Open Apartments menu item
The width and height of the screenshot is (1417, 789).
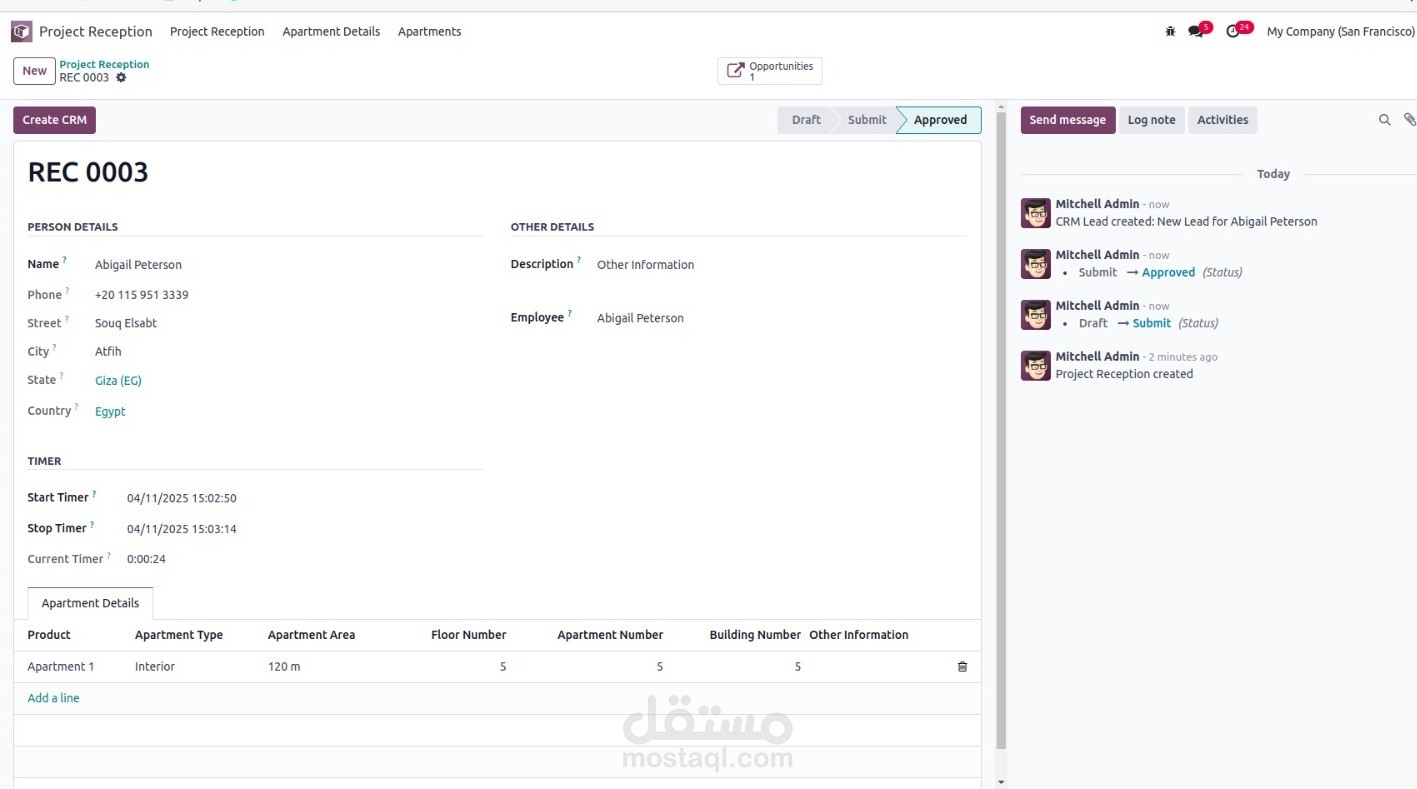pos(429,32)
